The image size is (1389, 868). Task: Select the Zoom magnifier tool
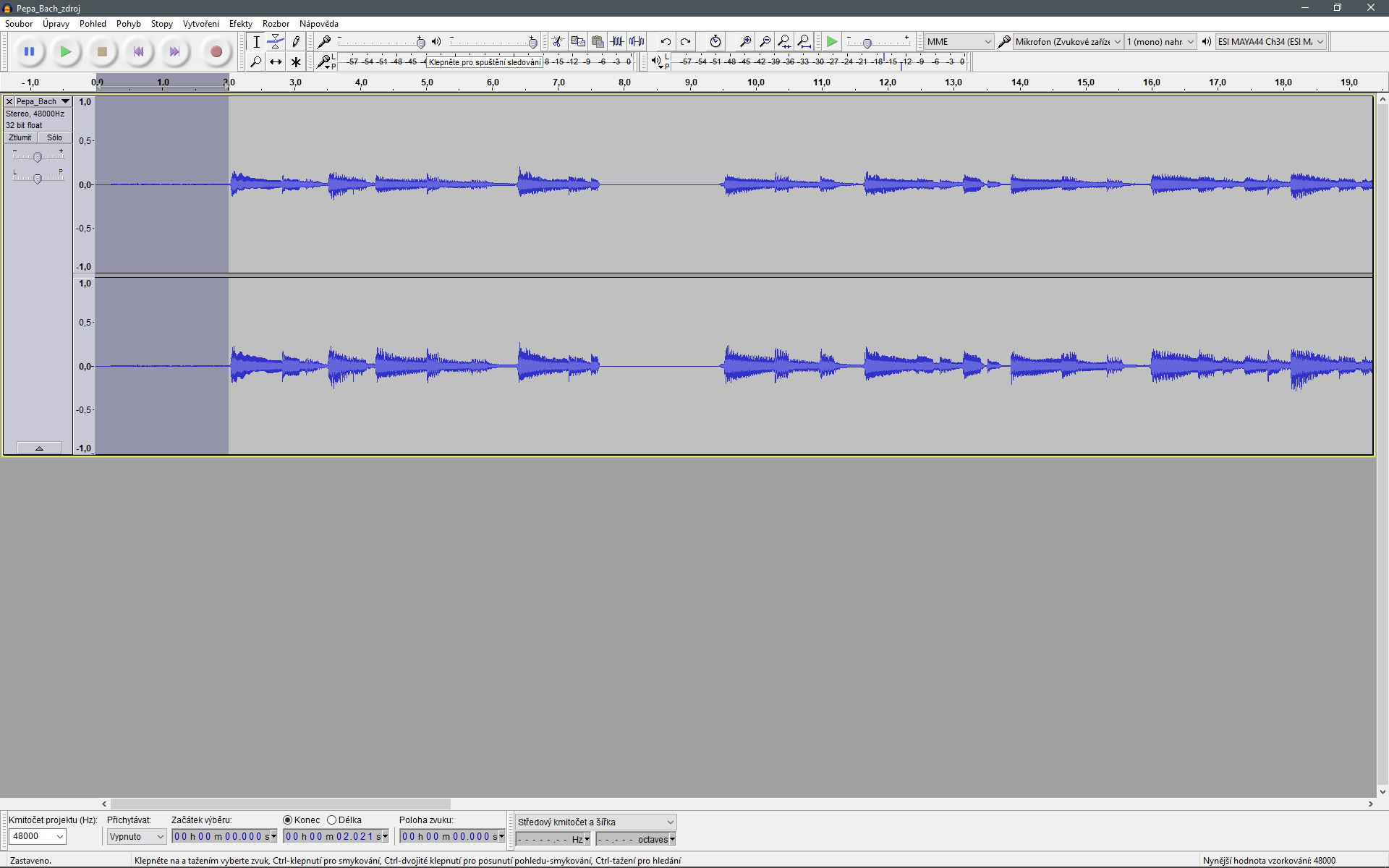256,62
